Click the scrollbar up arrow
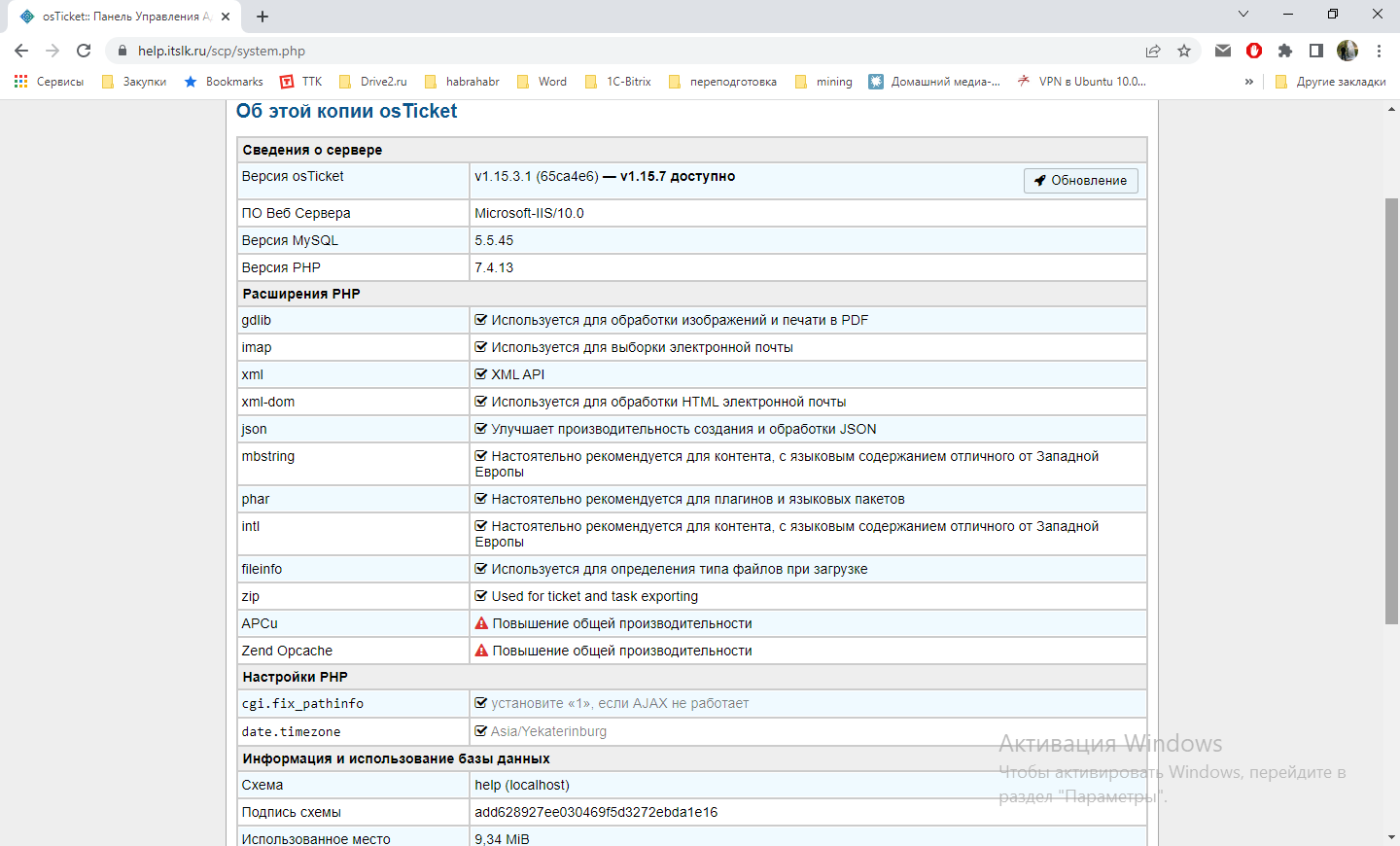 [x=1392, y=109]
